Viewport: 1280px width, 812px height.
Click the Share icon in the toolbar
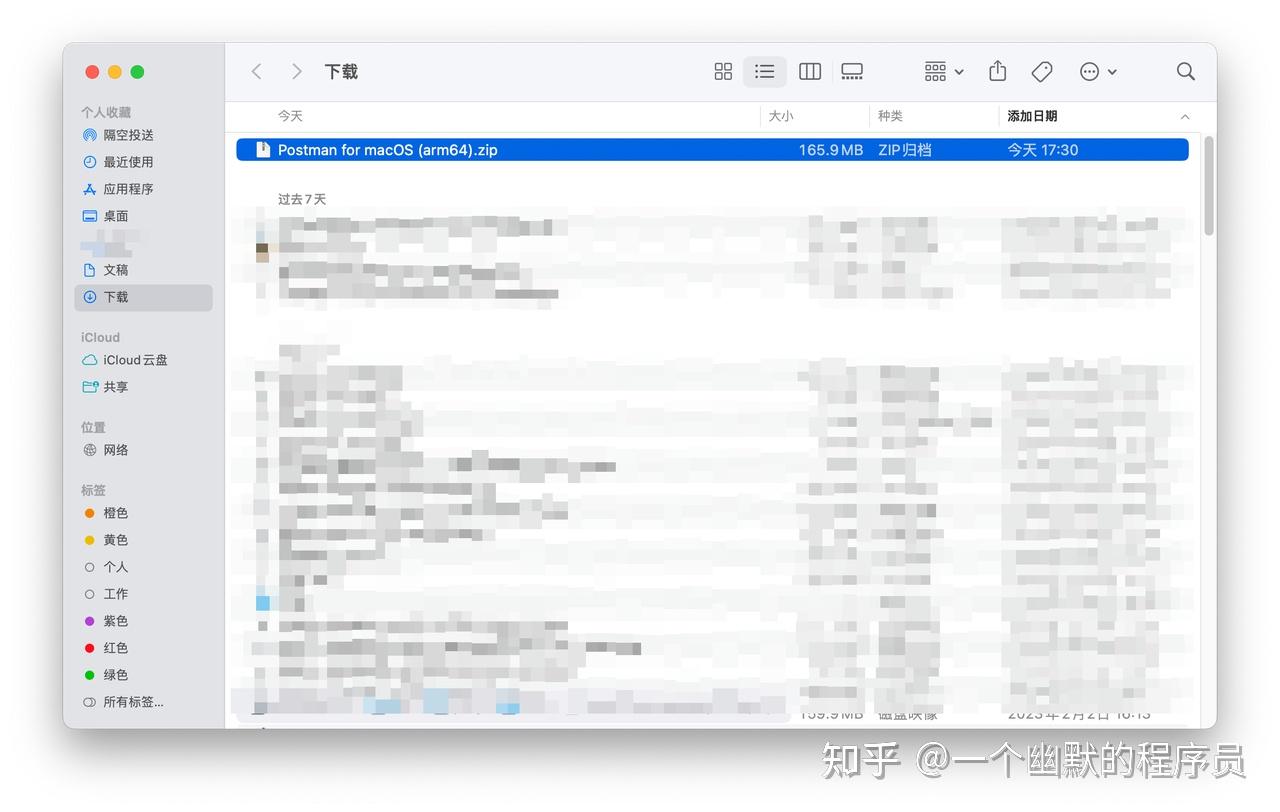point(997,71)
